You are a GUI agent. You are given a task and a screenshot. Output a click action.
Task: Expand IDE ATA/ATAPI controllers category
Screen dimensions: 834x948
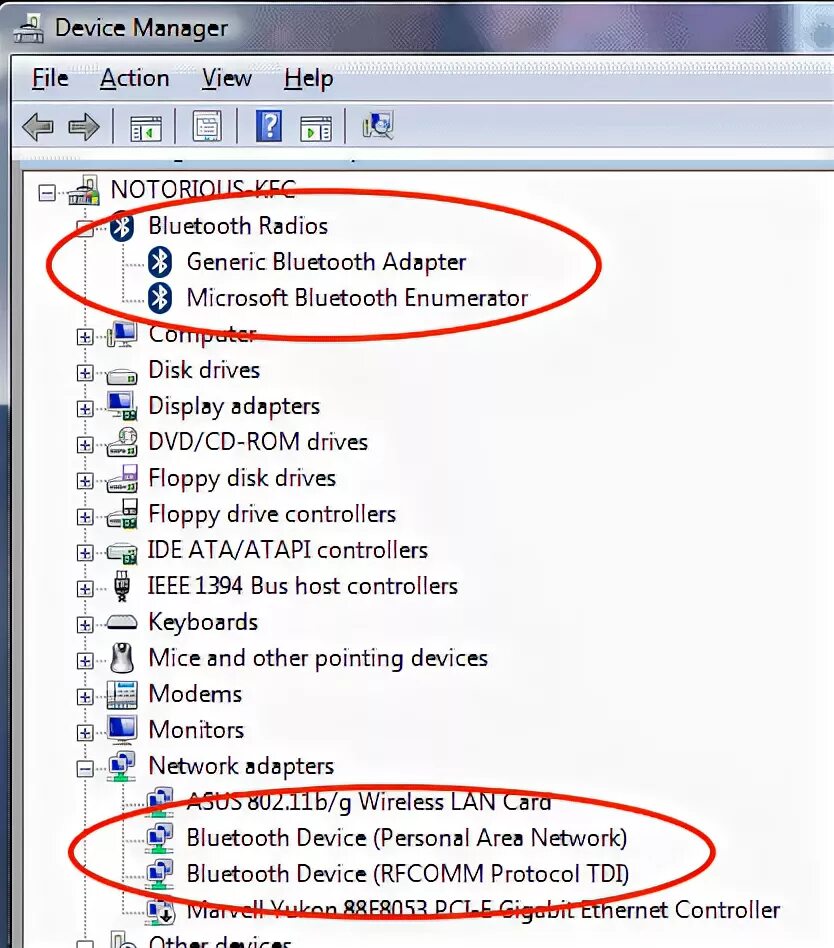point(85,553)
